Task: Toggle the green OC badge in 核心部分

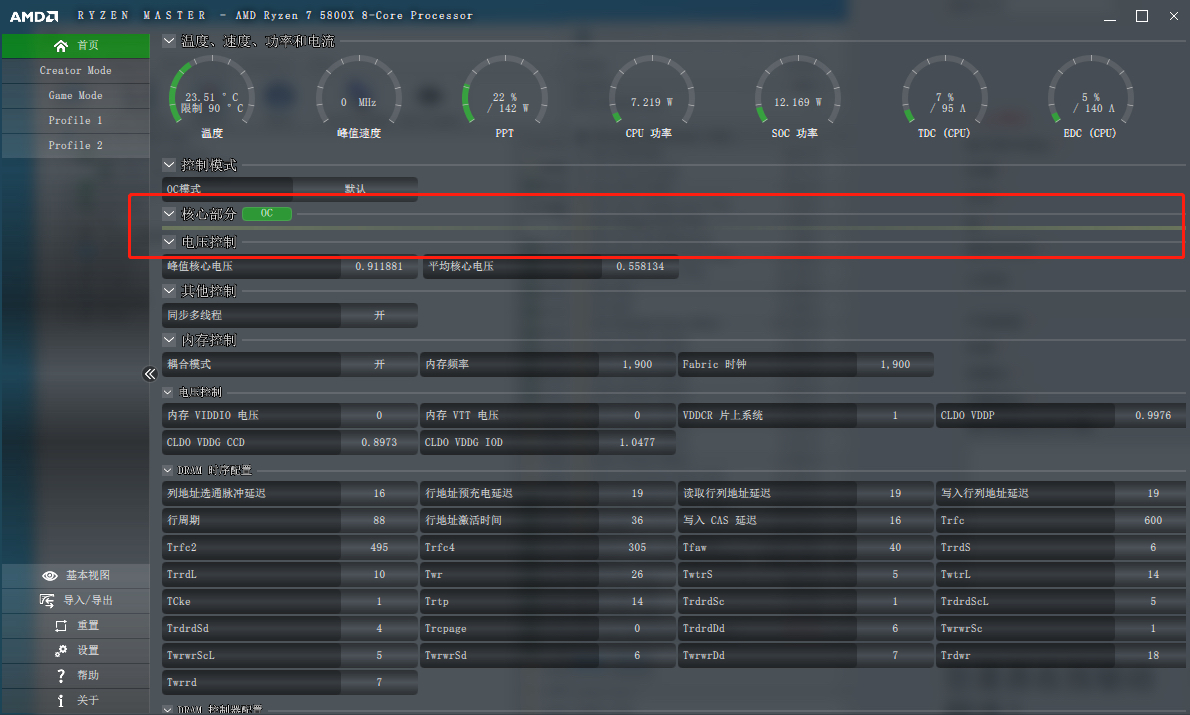Action: pyautogui.click(x=266, y=214)
